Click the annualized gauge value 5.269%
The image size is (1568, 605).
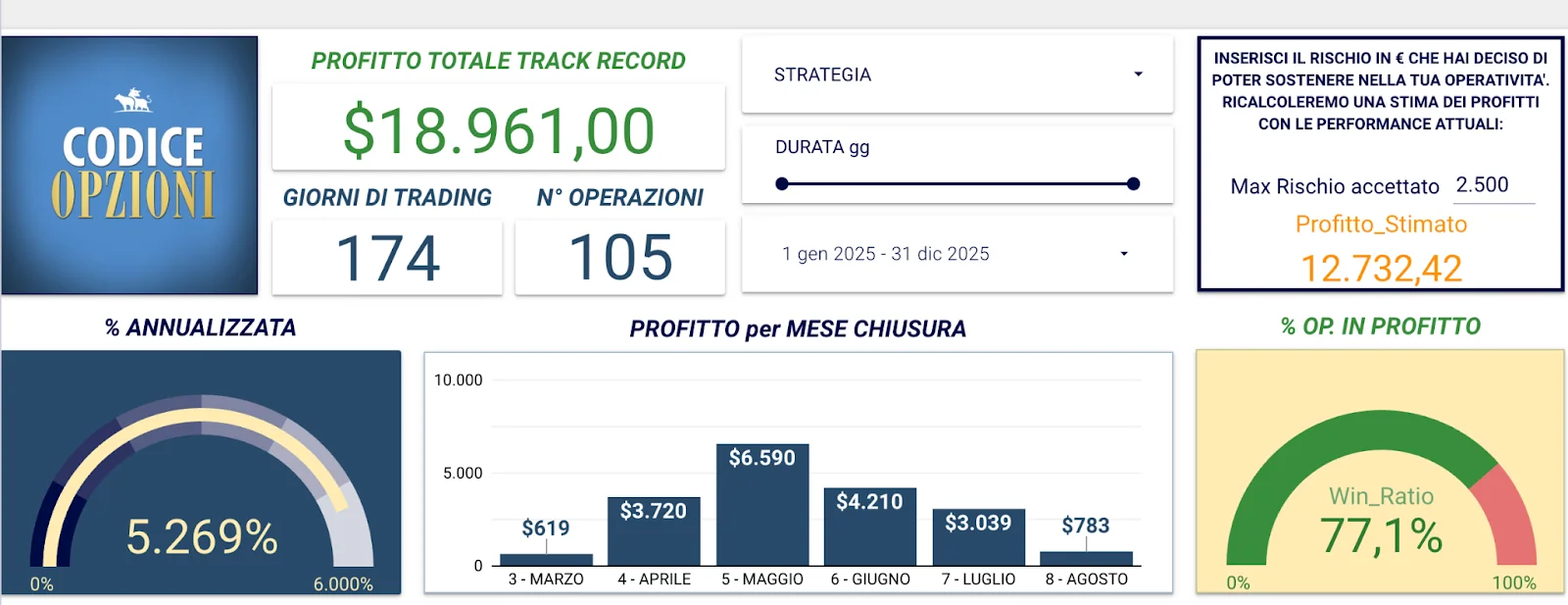click(202, 537)
